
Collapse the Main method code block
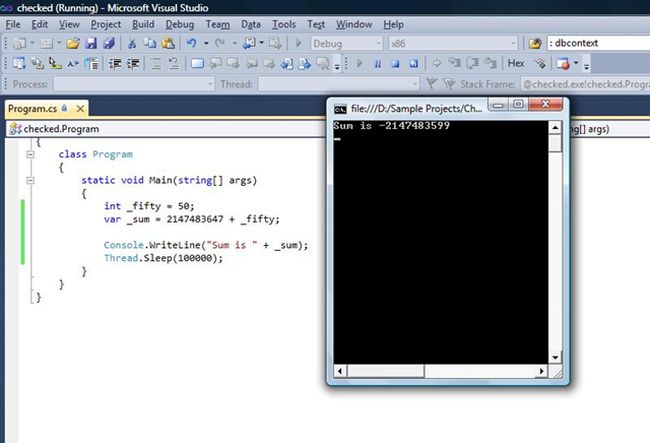pos(30,180)
